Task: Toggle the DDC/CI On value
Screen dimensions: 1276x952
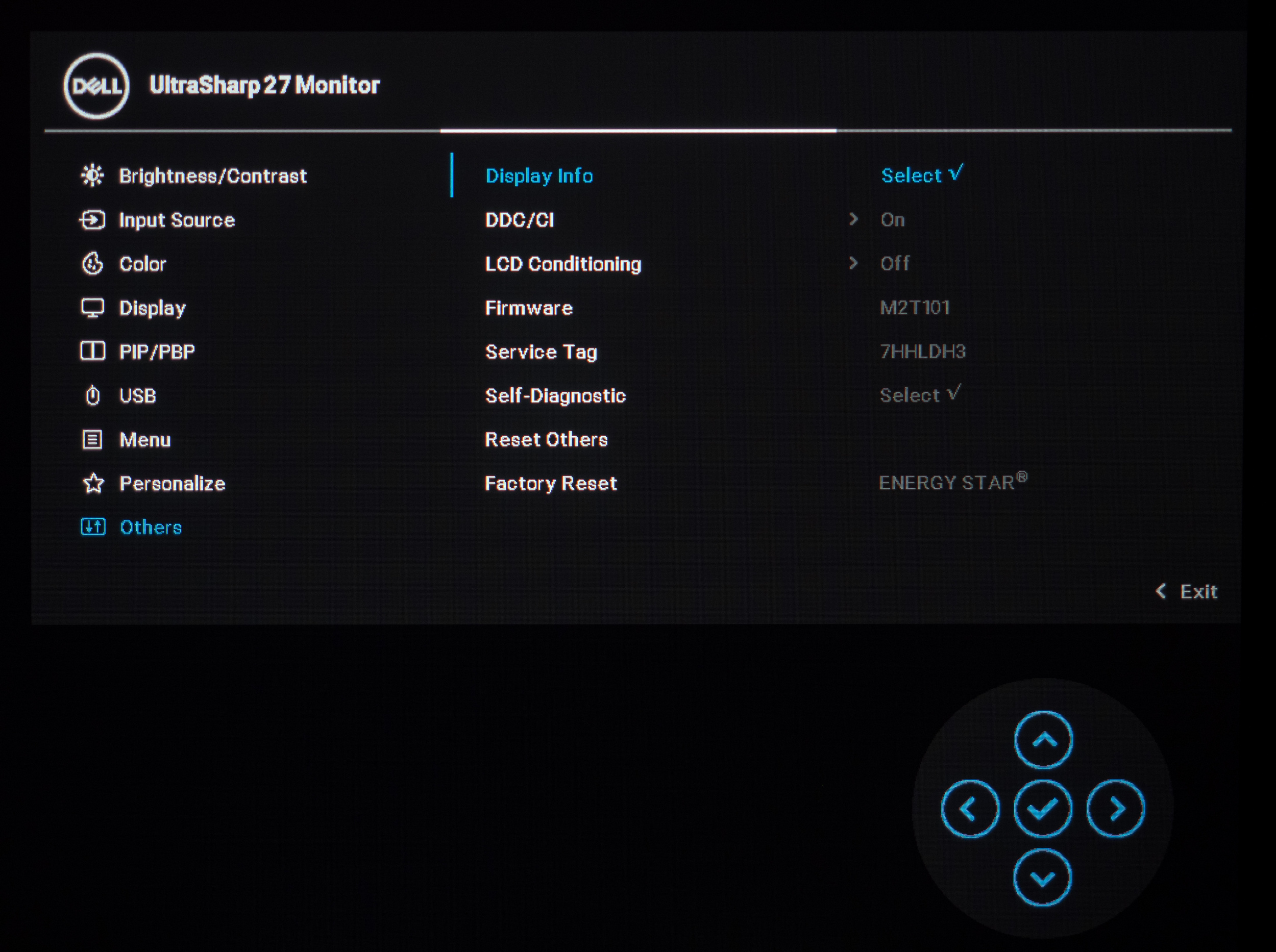Action: [892, 219]
